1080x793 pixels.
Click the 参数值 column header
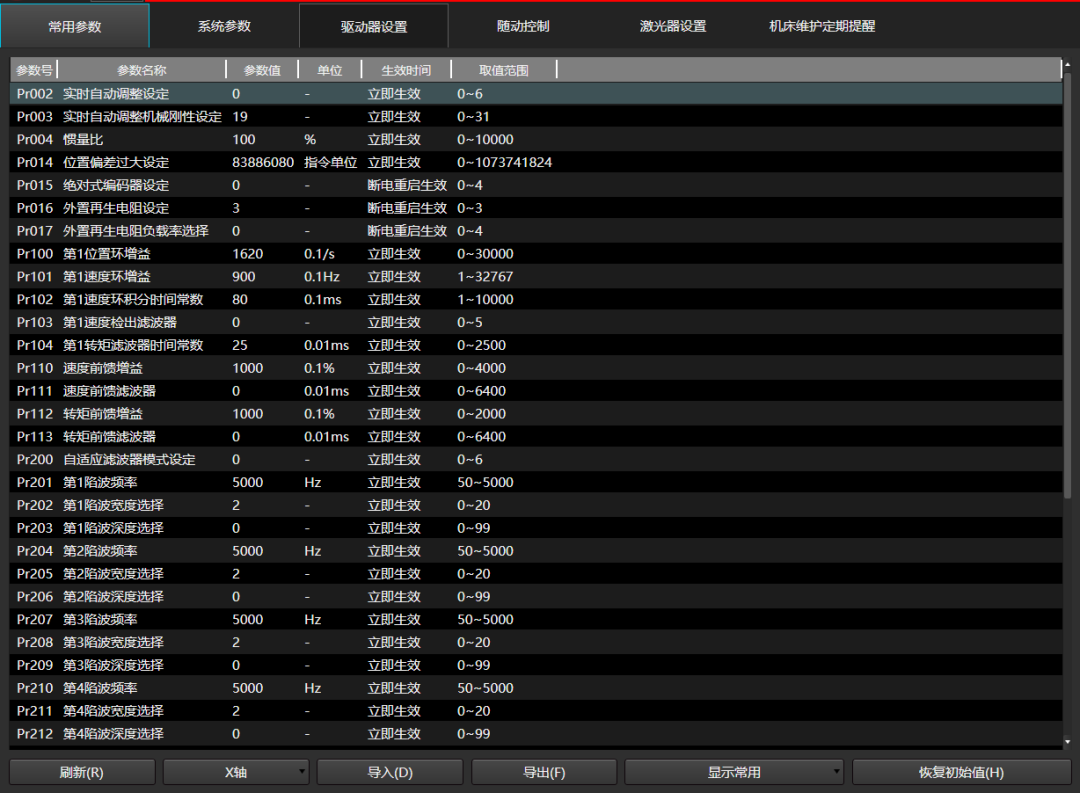pyautogui.click(x=262, y=70)
